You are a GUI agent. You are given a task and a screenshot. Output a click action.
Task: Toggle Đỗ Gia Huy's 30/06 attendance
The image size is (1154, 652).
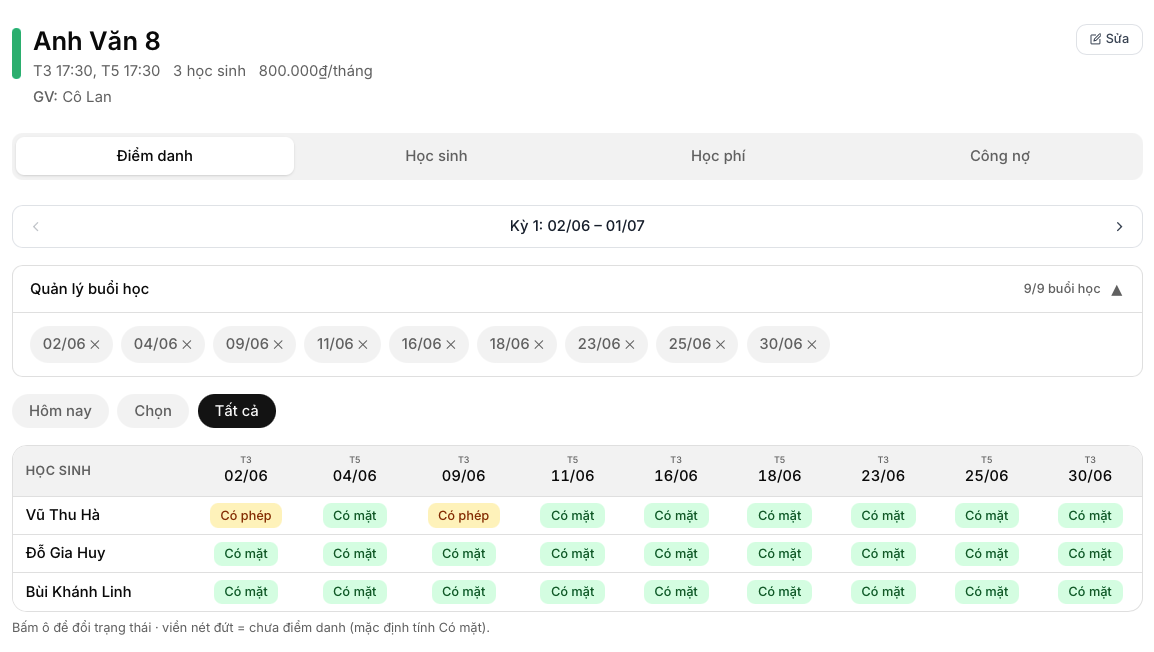tap(1090, 554)
